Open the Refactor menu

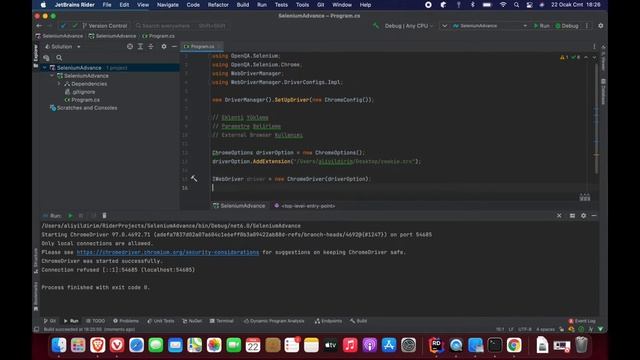coord(218,5)
